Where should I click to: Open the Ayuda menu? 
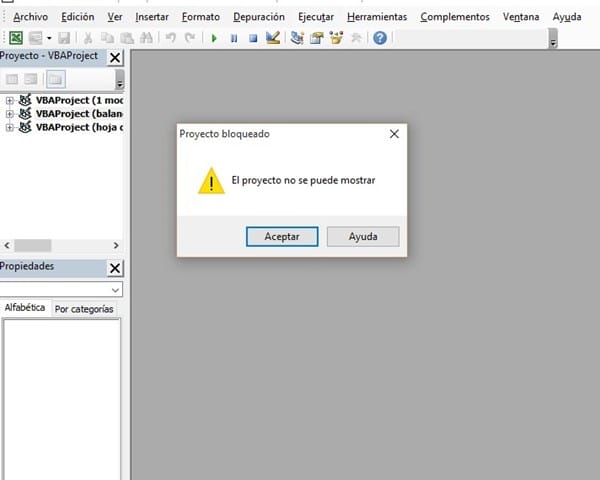[567, 17]
